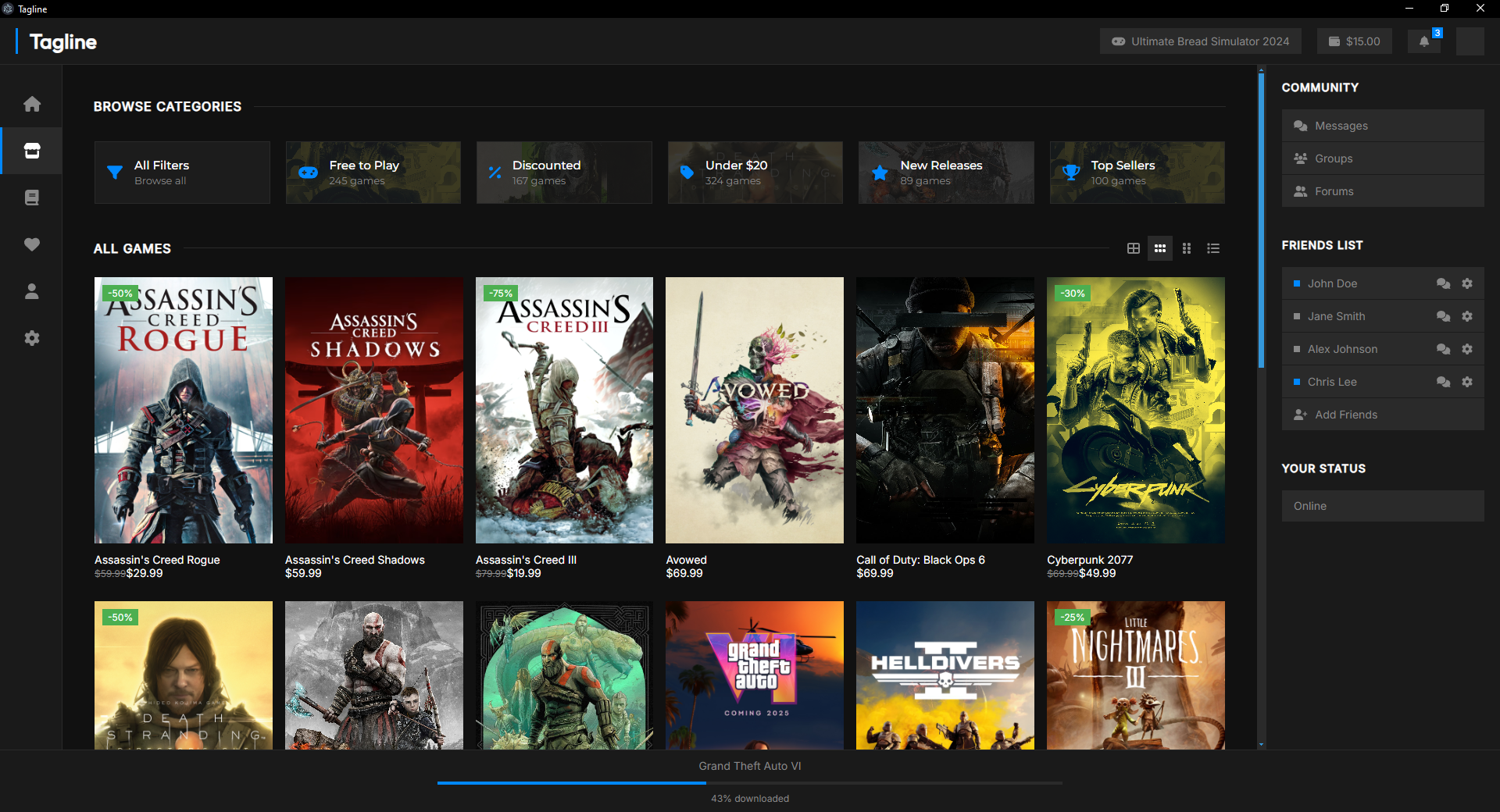This screenshot has height=812, width=1500.
Task: Click the Avowed title text
Action: coord(686,560)
